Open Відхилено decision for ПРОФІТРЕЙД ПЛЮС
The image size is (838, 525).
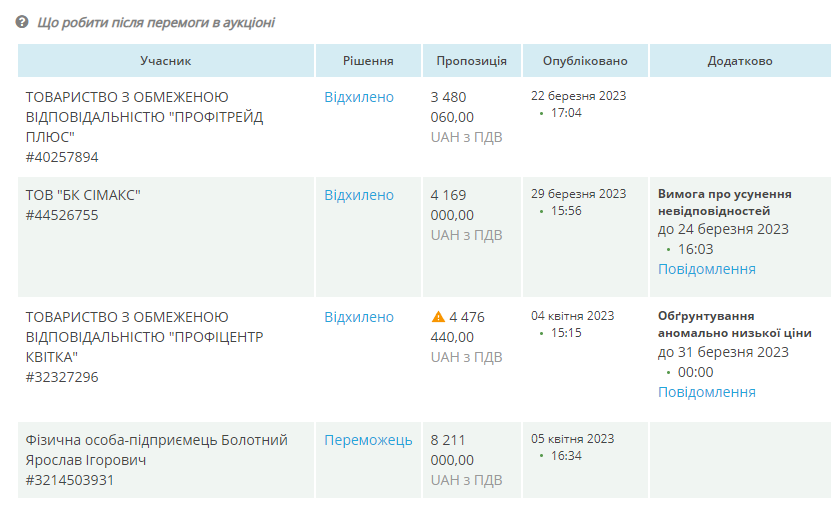[x=359, y=97]
